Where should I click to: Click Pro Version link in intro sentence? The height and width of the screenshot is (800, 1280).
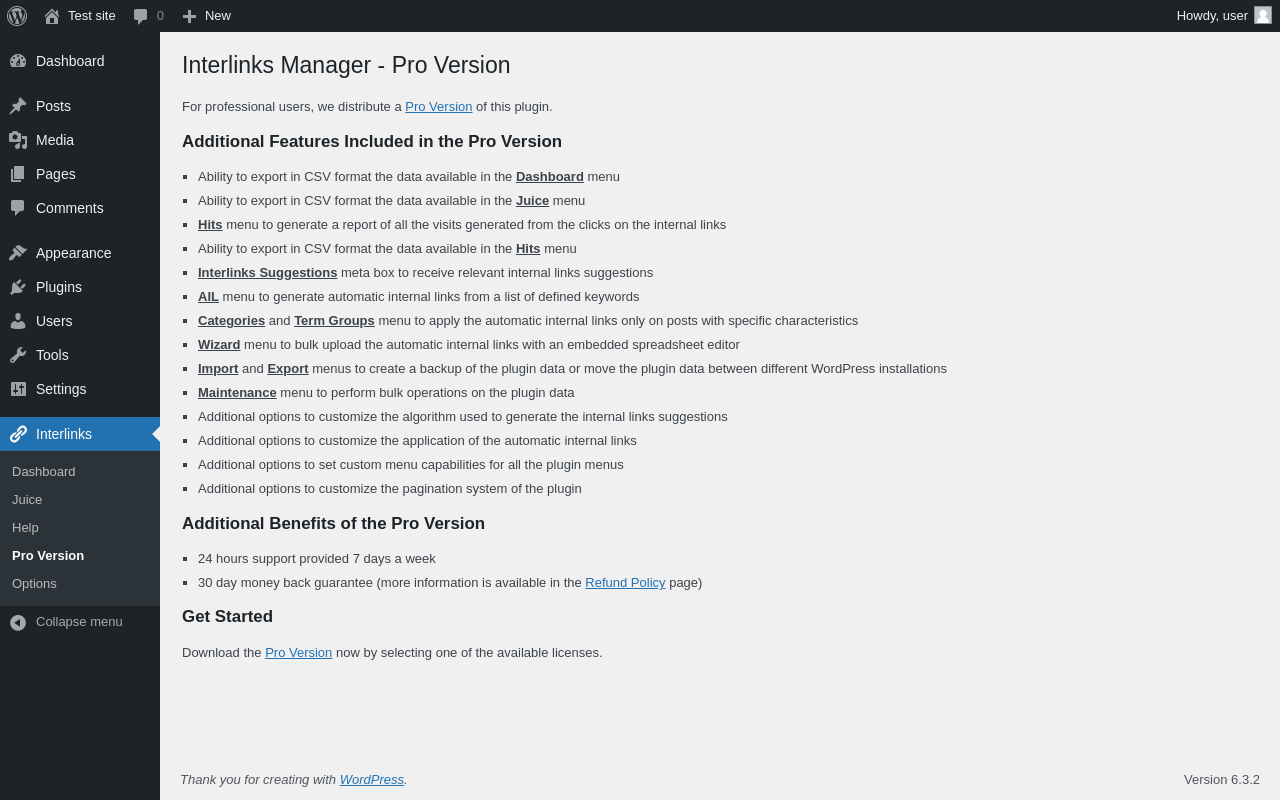439,107
